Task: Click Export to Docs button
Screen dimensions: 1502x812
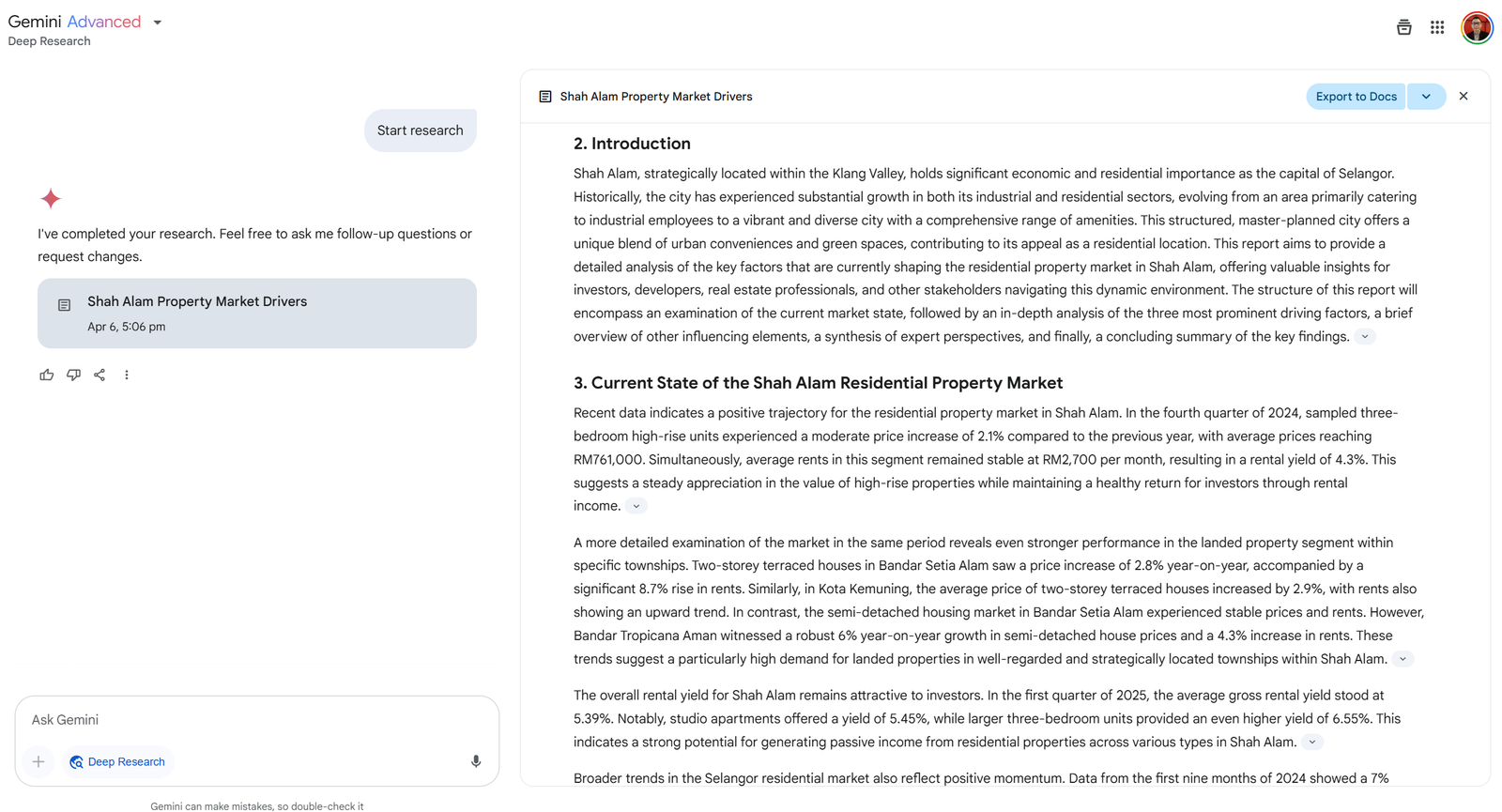Action: click(1356, 97)
